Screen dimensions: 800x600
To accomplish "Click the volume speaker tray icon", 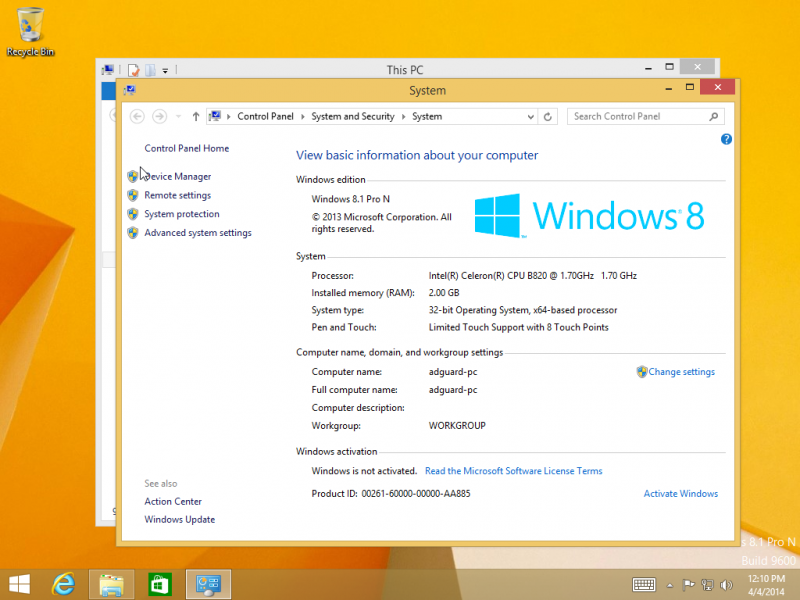I will (726, 585).
